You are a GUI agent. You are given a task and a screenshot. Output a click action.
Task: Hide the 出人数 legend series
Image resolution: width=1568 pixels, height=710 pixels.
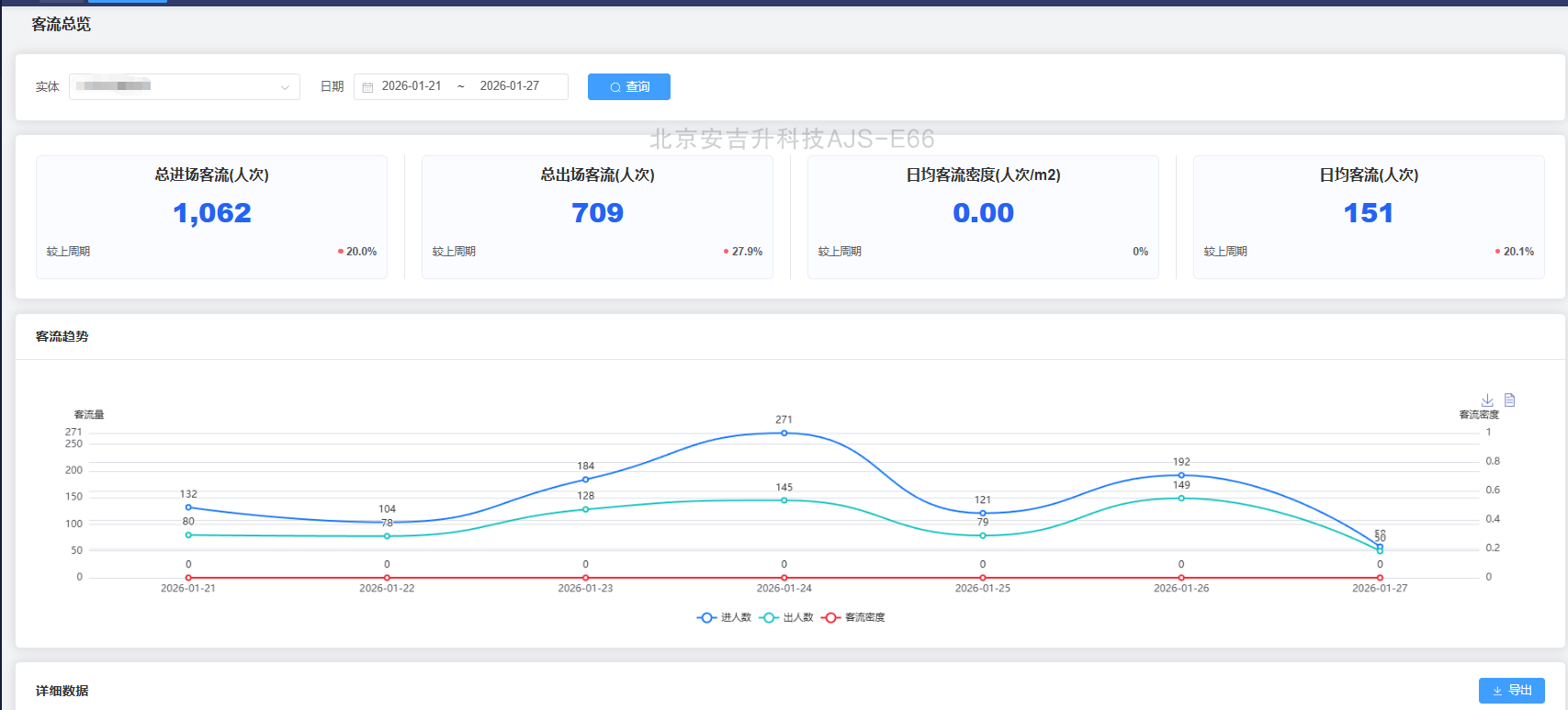[x=786, y=617]
